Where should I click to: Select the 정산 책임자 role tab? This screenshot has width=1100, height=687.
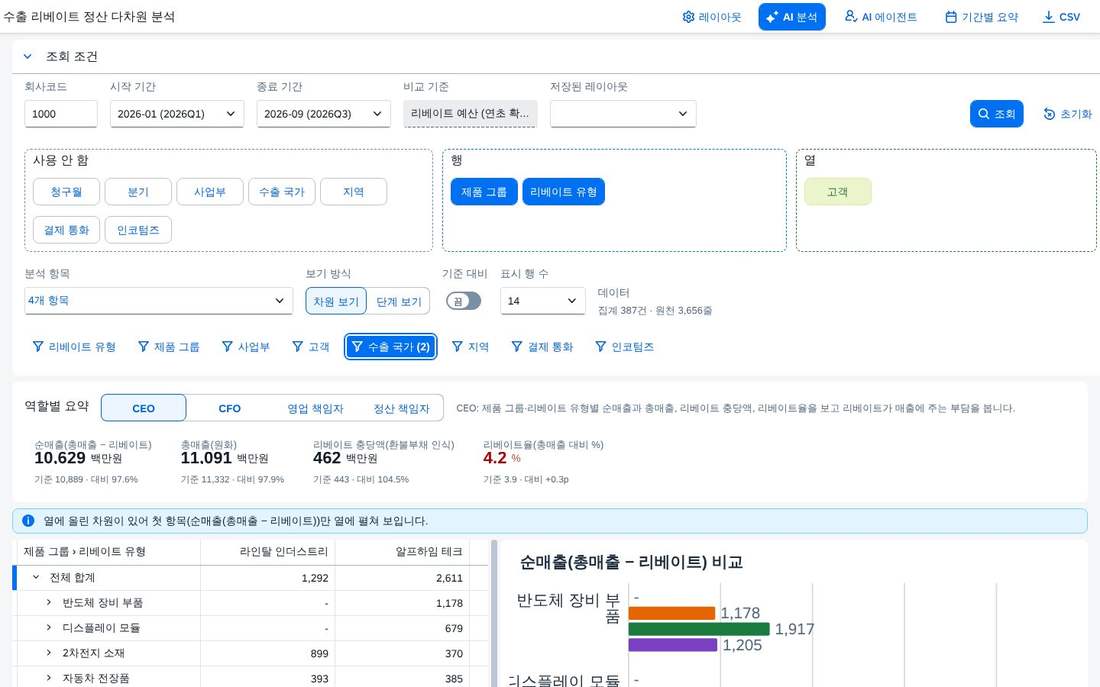[401, 408]
